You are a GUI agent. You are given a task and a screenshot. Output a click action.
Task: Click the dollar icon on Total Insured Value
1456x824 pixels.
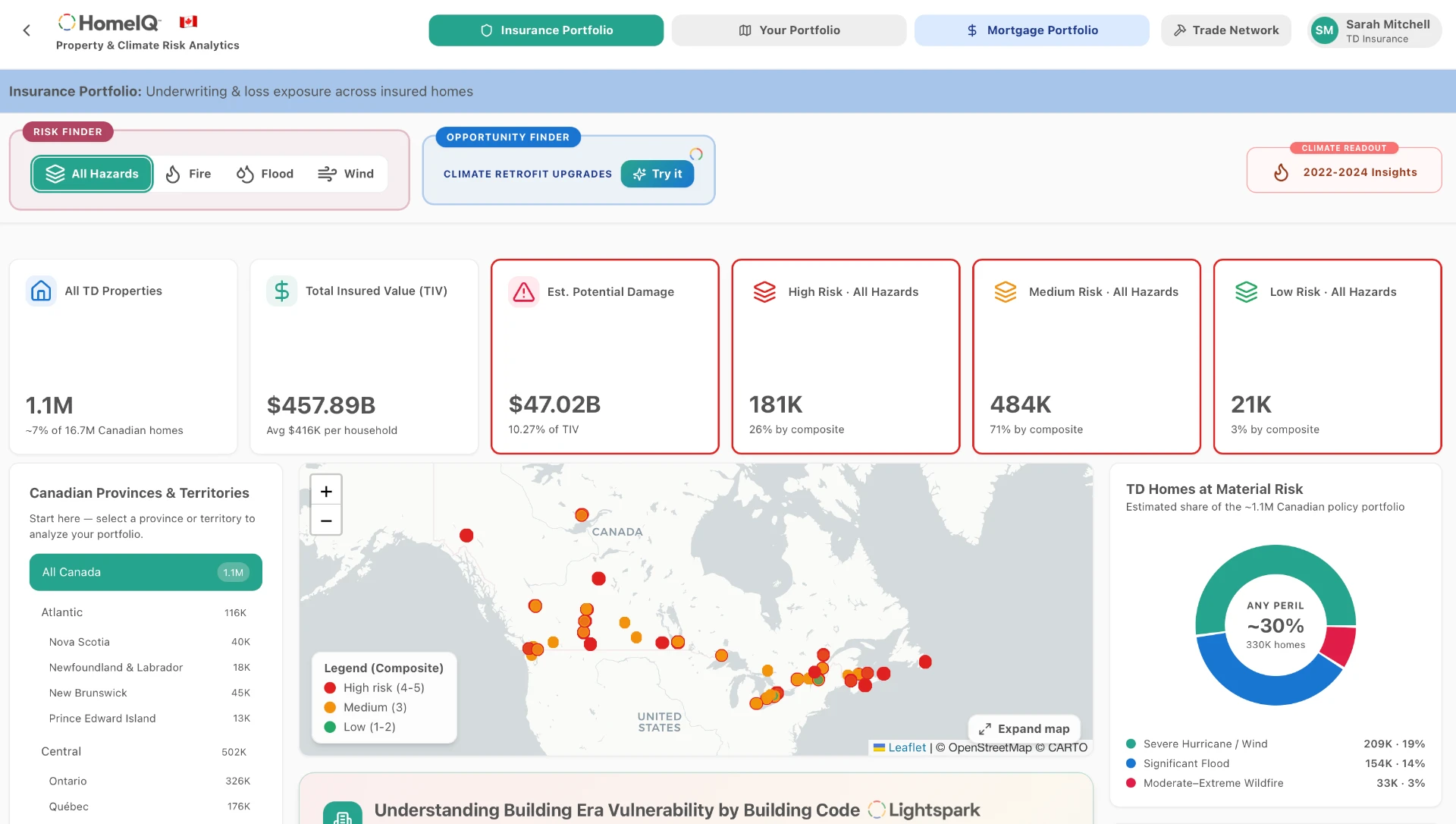pyautogui.click(x=281, y=291)
